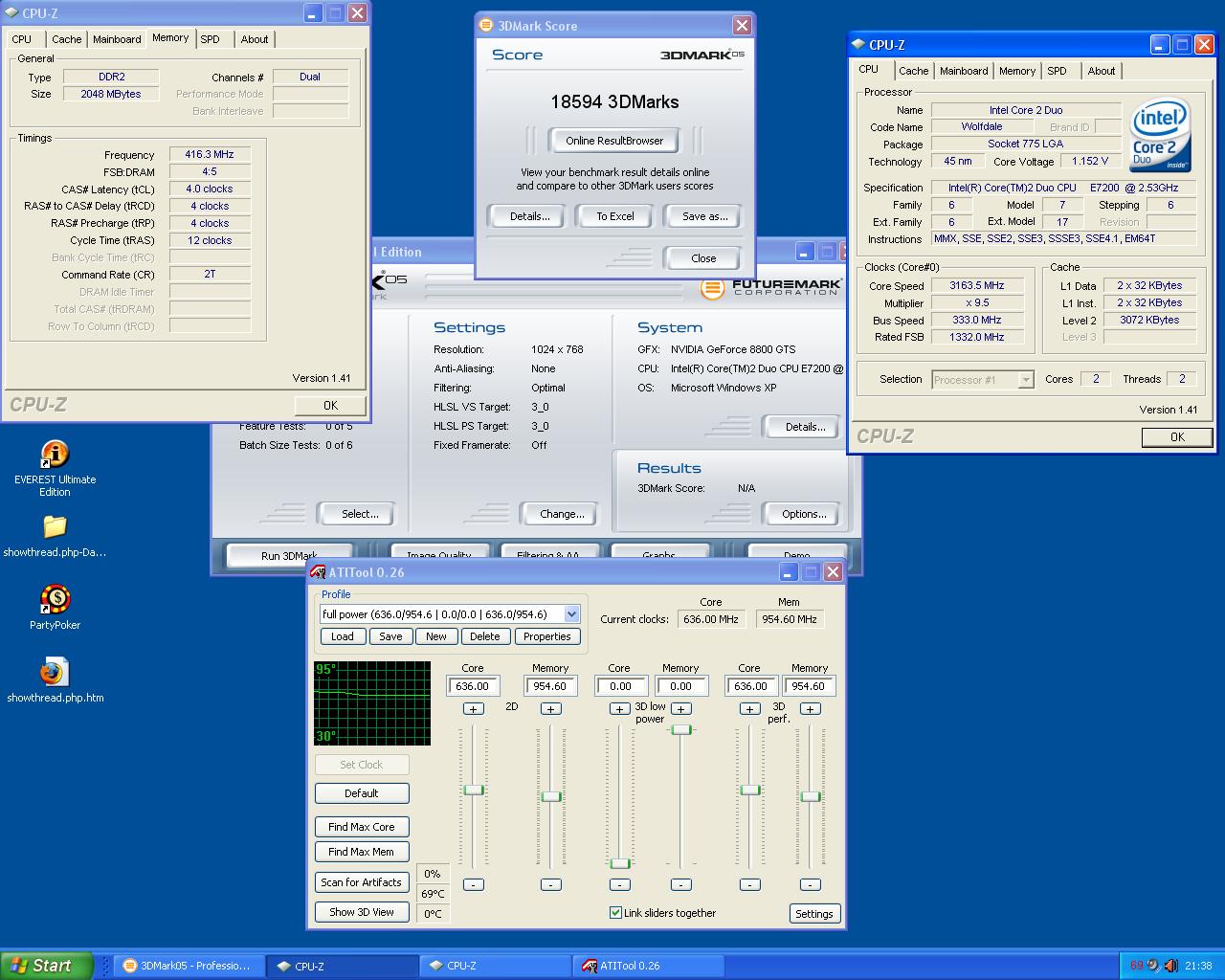Click Load profile in ATITool
The height and width of the screenshot is (980, 1225).
coord(343,636)
